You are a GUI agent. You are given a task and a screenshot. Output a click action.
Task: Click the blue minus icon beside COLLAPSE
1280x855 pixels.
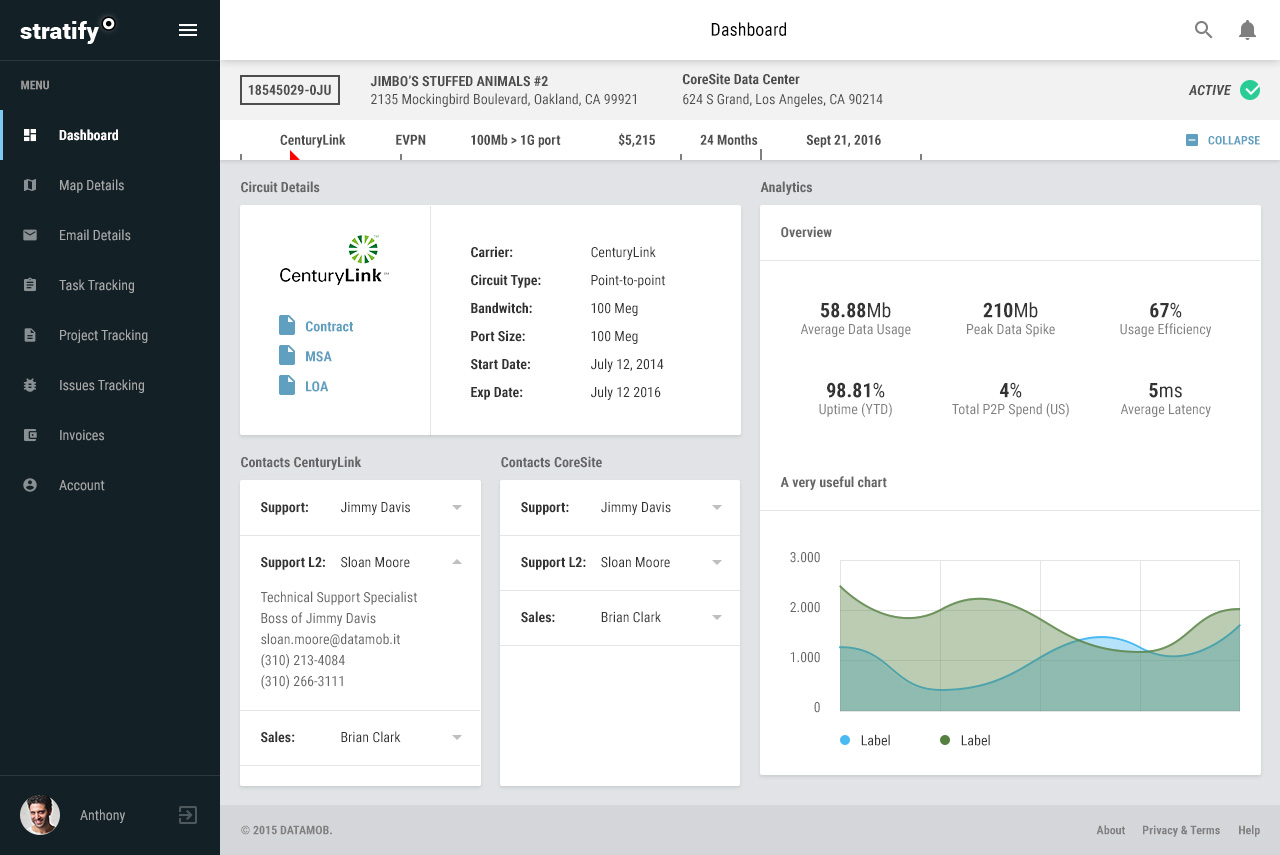coord(1192,140)
